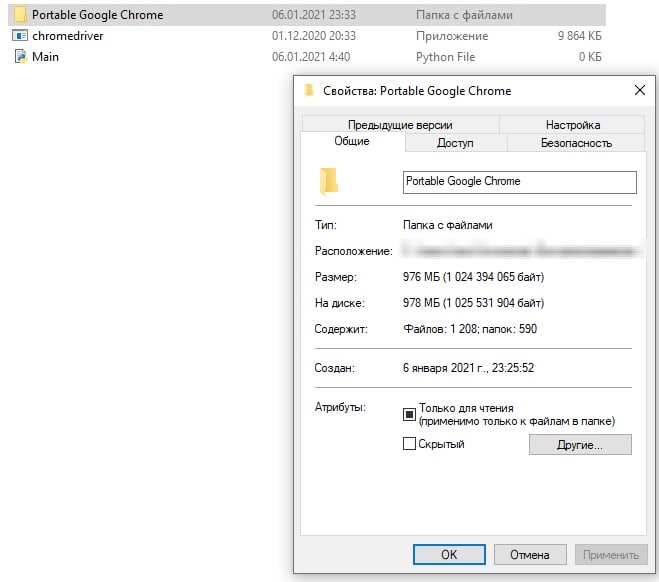Go to the "Доступ" tab
Screen dimensions: 659x582
[455, 143]
